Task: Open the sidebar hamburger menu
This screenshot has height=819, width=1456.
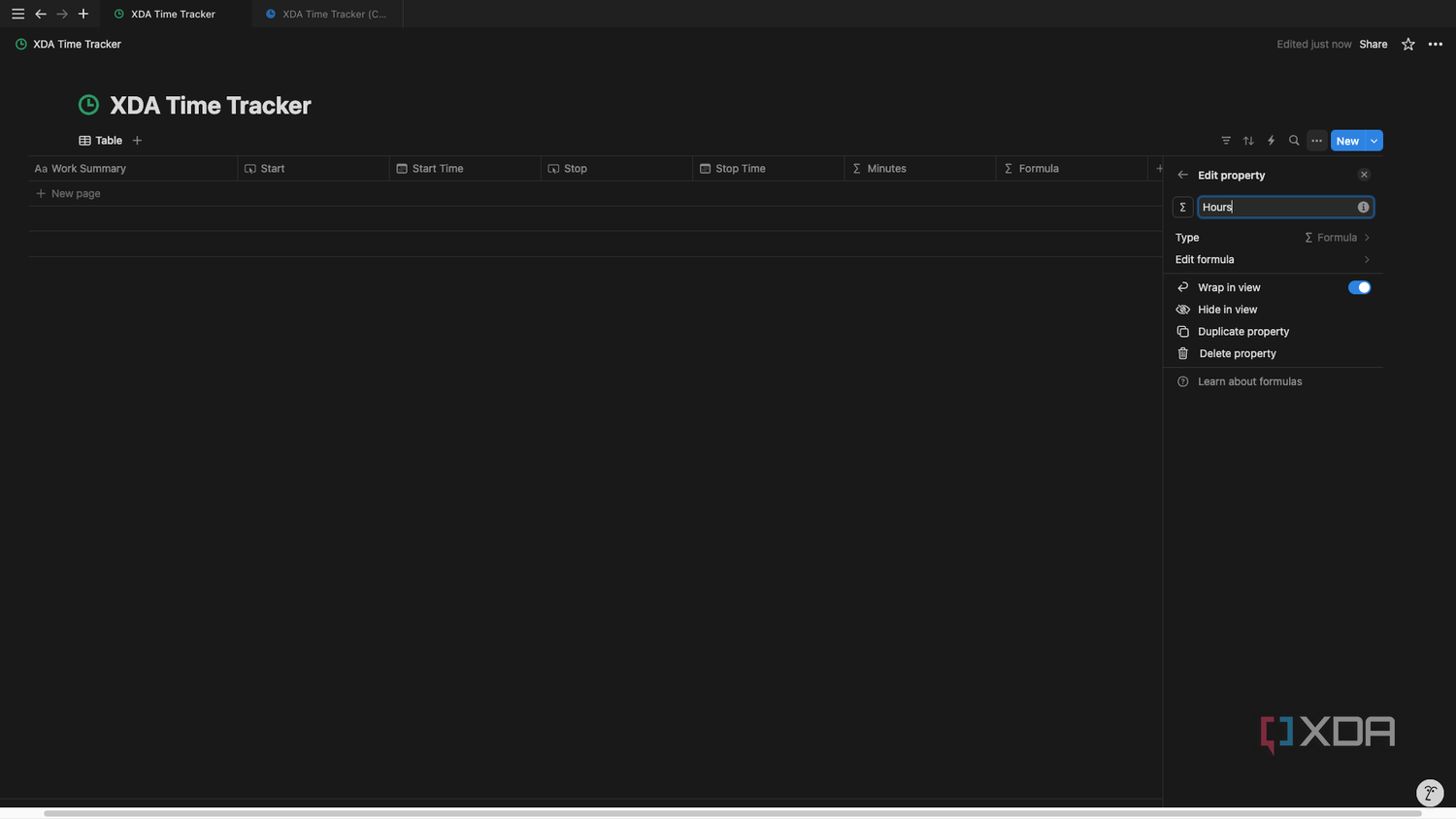Action: coord(17,14)
